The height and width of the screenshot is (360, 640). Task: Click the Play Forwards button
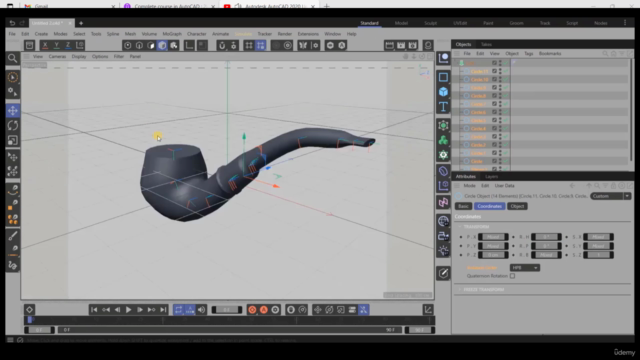pos(128,310)
